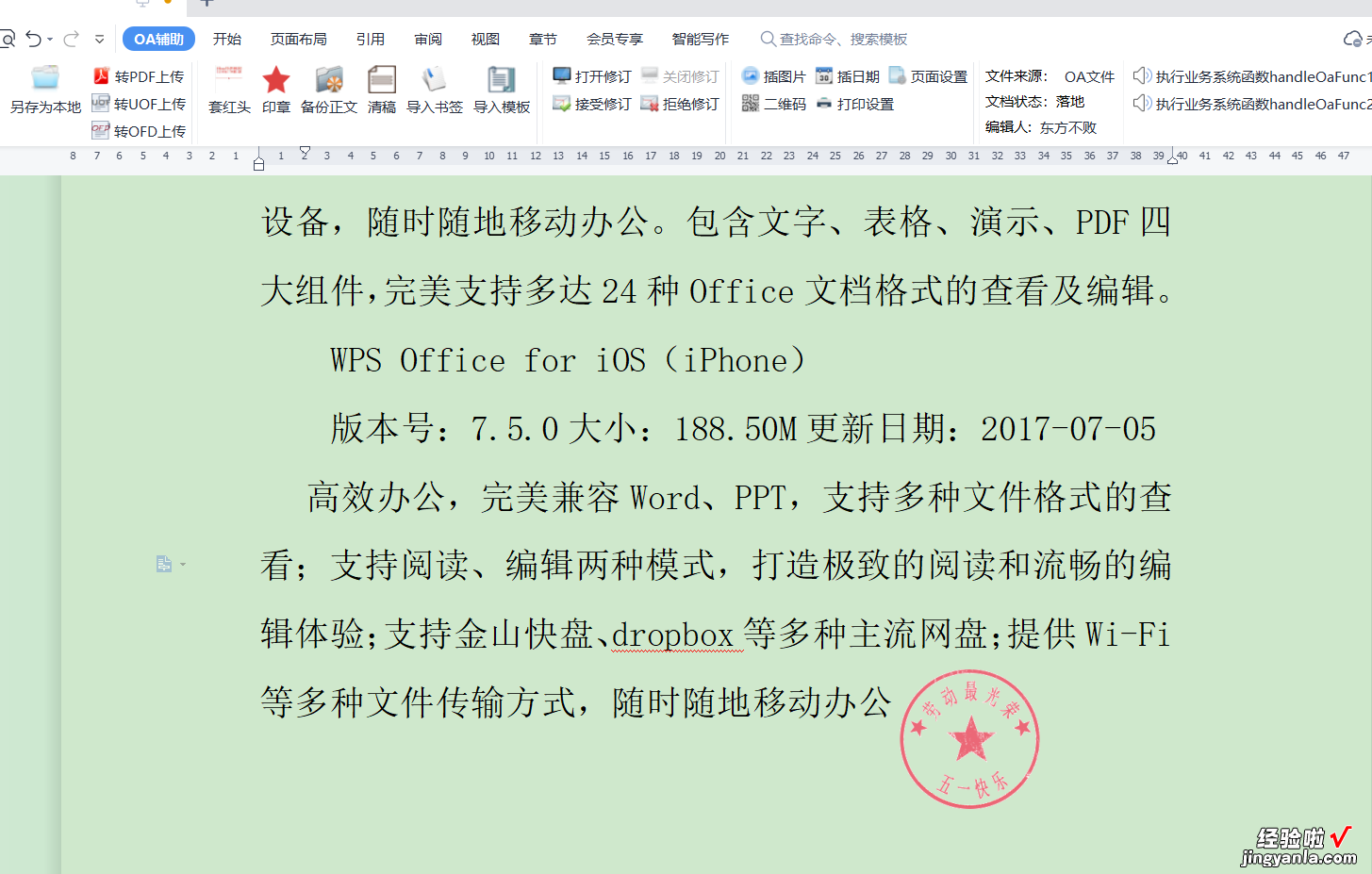This screenshot has height=874, width=1372.
Task: Open the 章节 tab
Action: (x=543, y=39)
